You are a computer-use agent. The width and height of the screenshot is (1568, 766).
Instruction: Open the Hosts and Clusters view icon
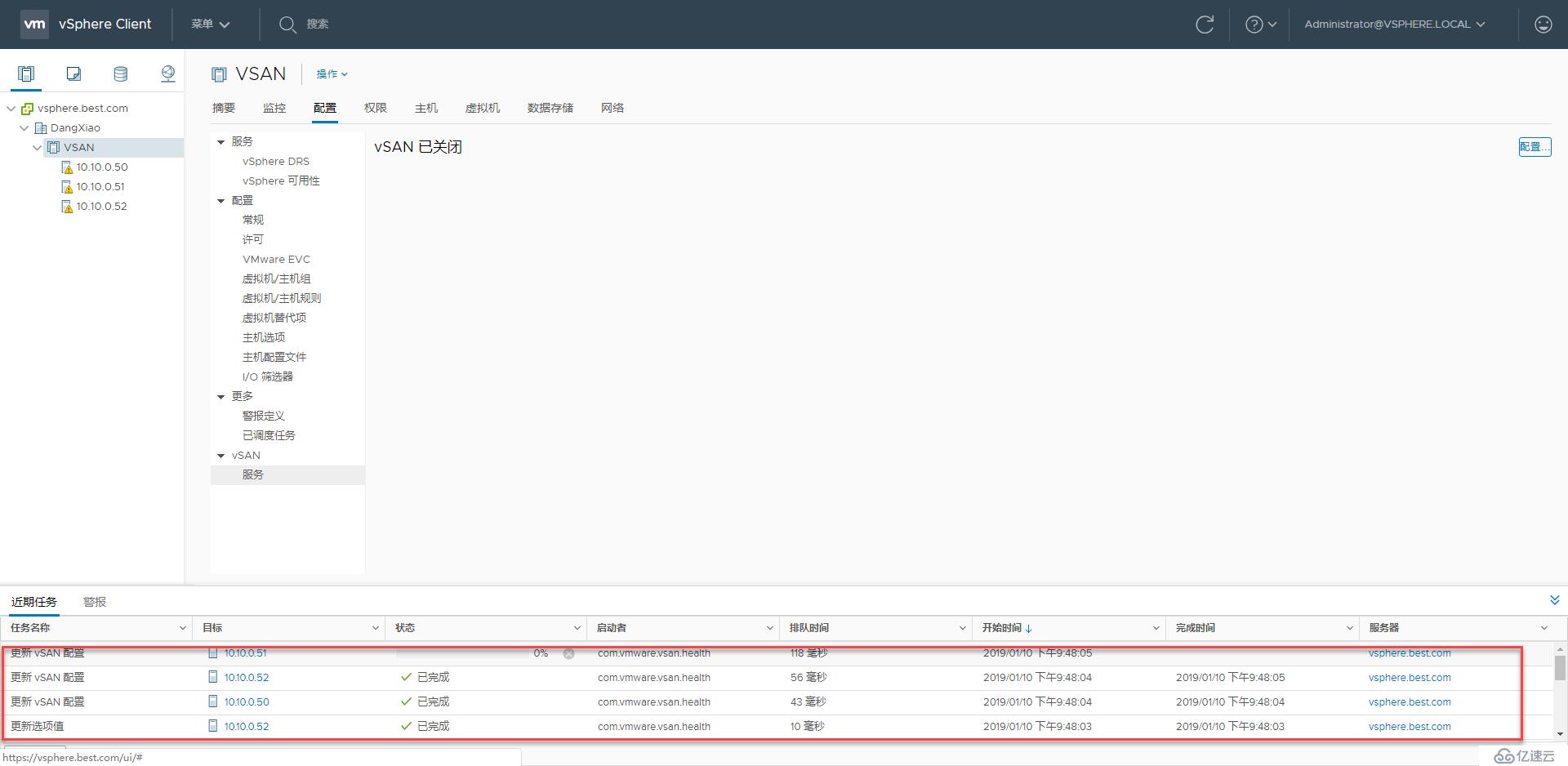coord(26,74)
